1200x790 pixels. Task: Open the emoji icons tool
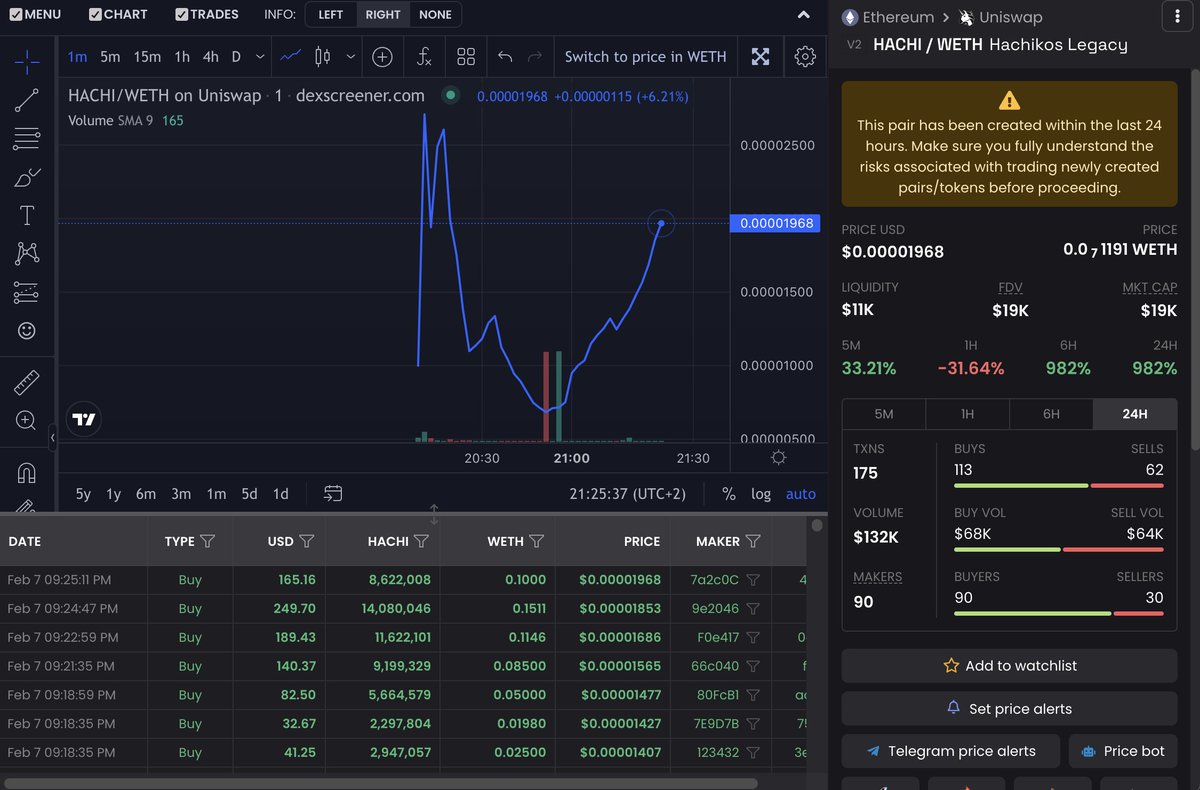[x=27, y=330]
